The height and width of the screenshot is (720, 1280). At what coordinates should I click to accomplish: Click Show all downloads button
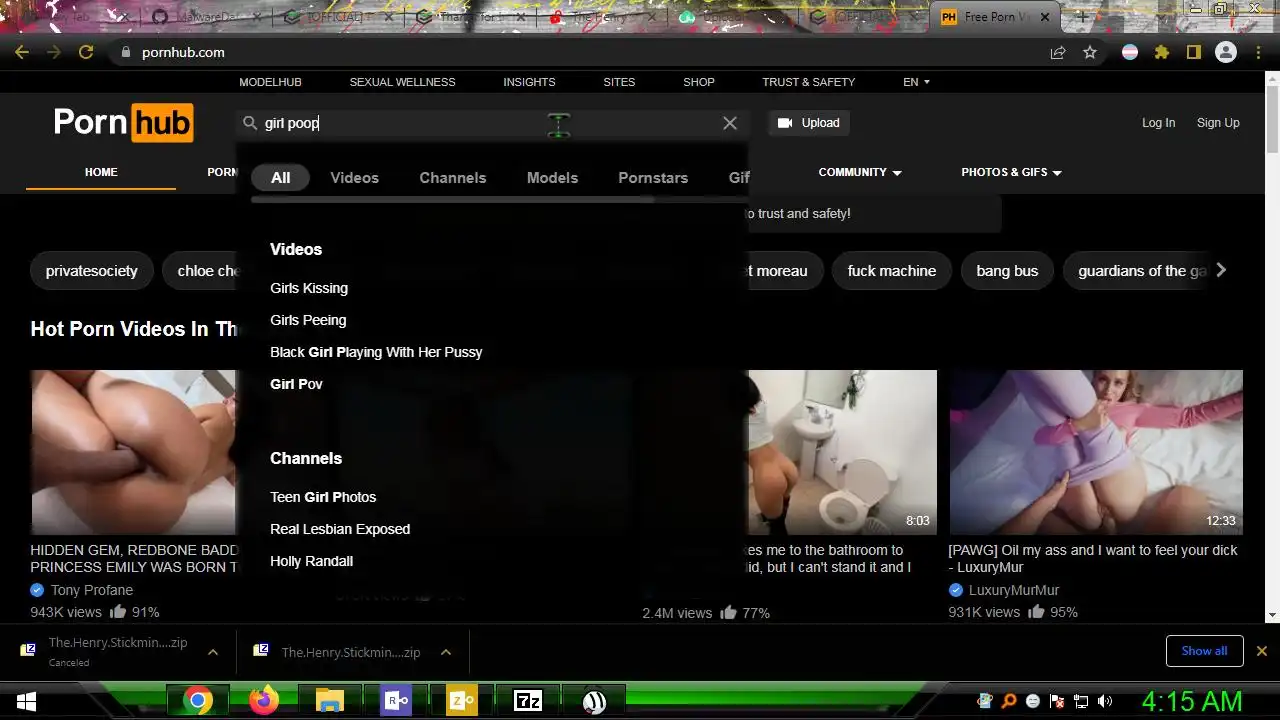(1204, 651)
